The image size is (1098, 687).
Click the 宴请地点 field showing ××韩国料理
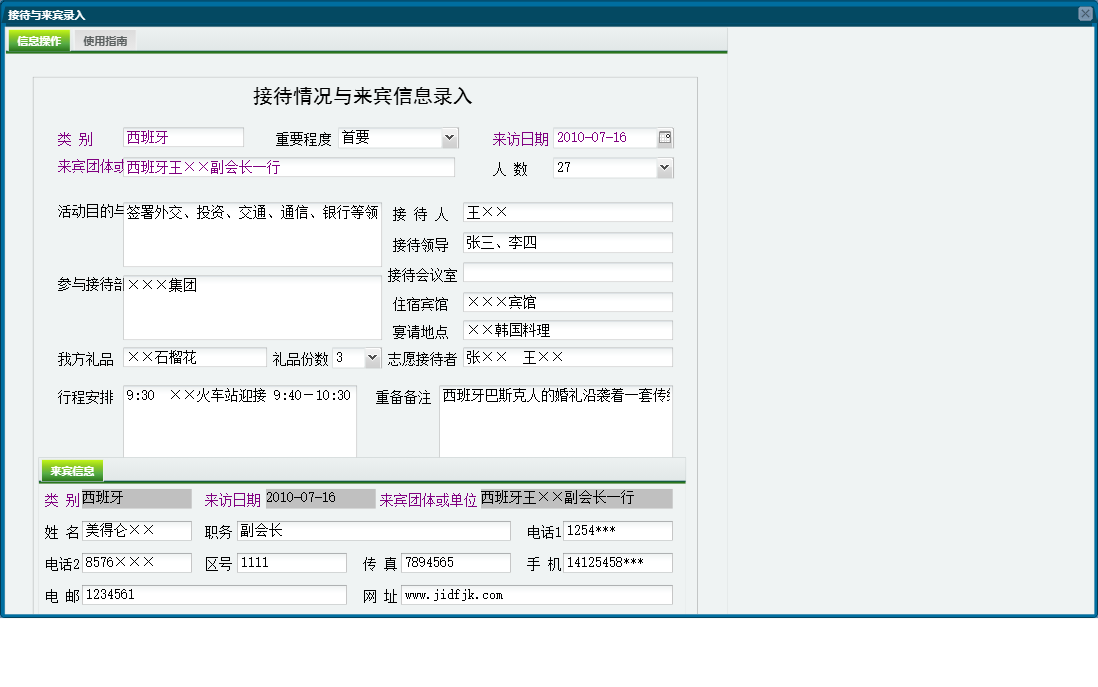pos(567,330)
